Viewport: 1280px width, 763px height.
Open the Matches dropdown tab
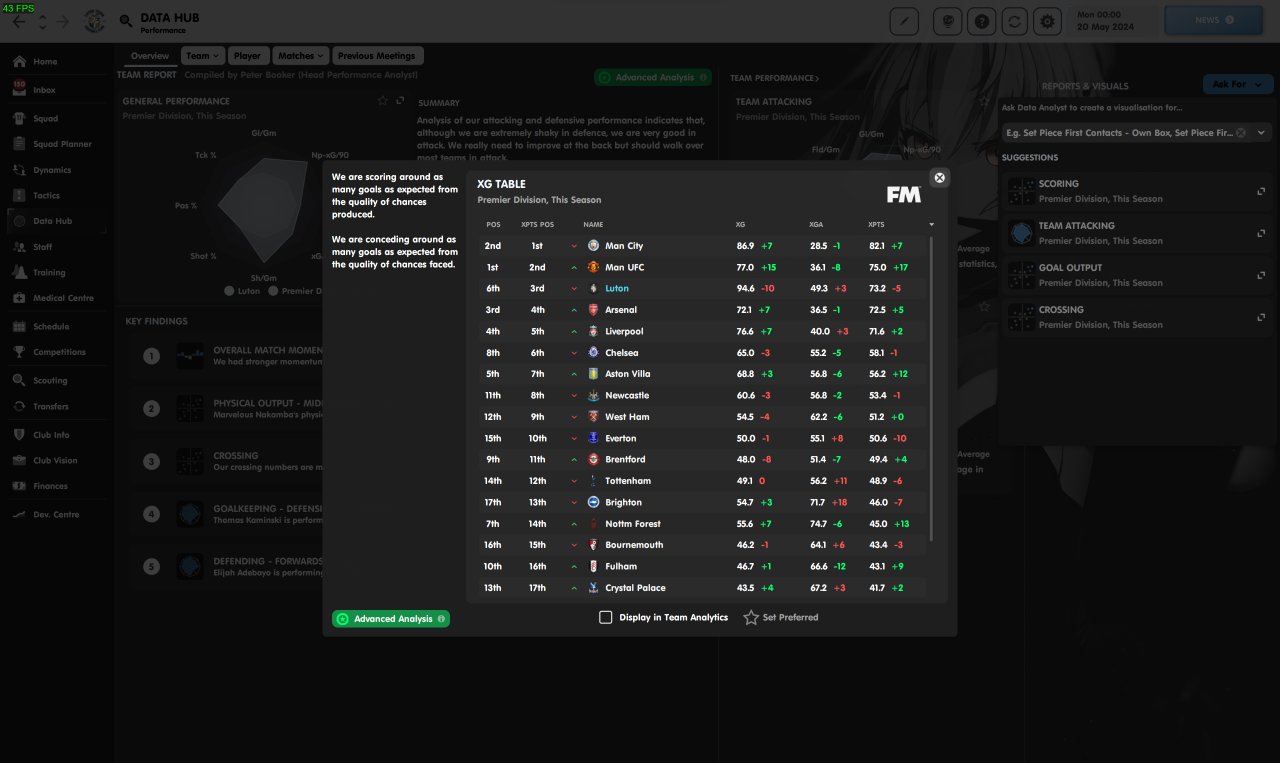(x=301, y=56)
